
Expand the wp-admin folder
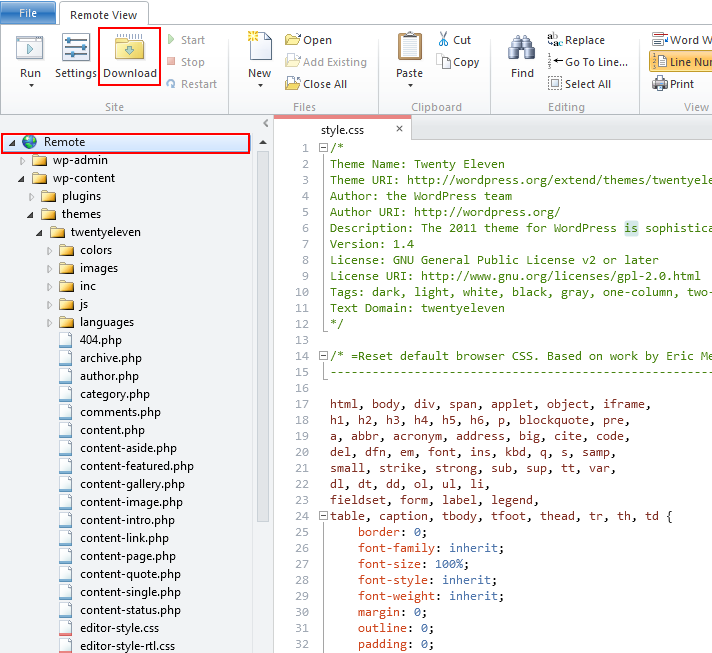(x=22, y=161)
